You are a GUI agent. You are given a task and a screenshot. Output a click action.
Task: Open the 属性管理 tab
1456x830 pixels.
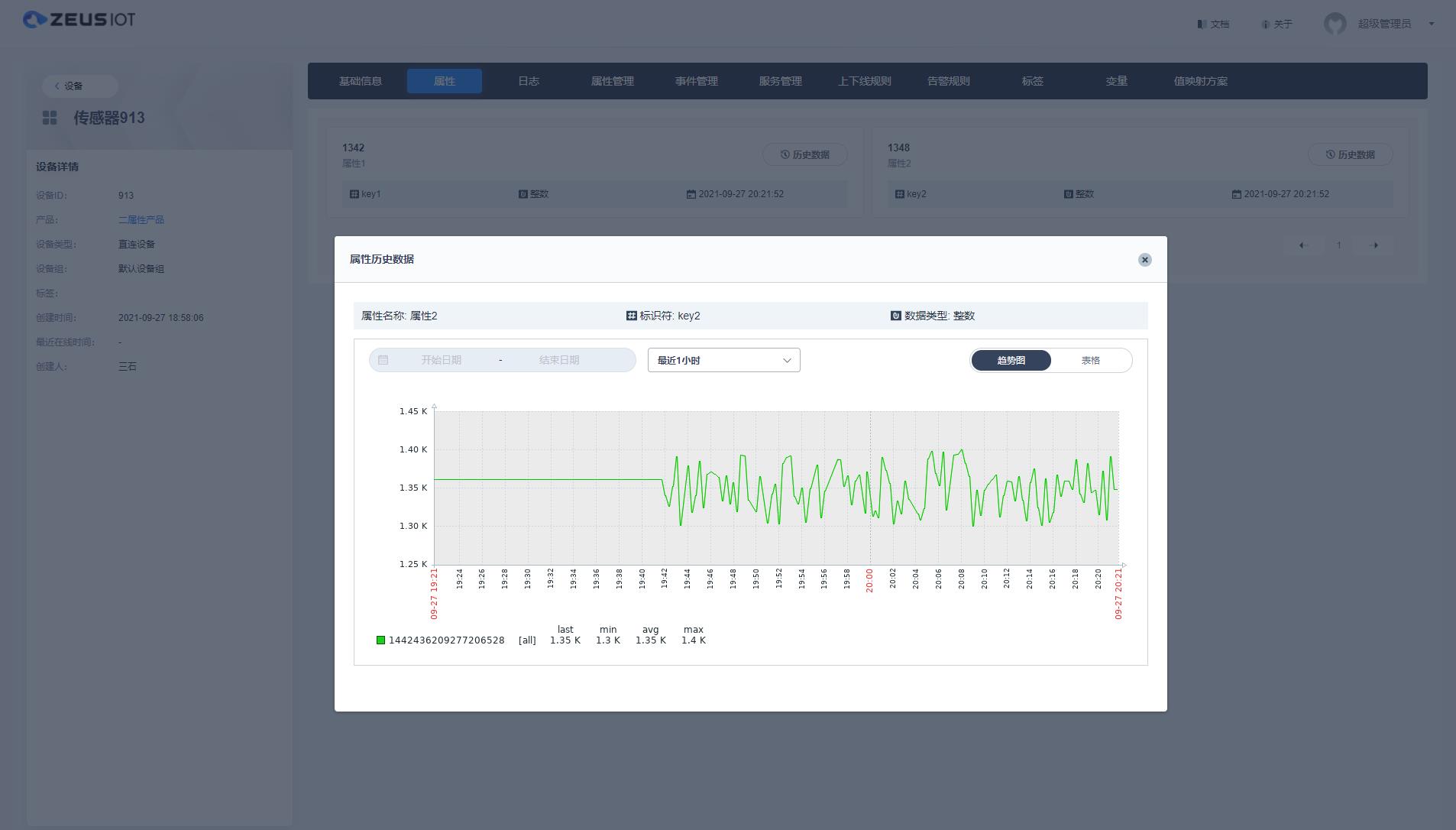613,81
